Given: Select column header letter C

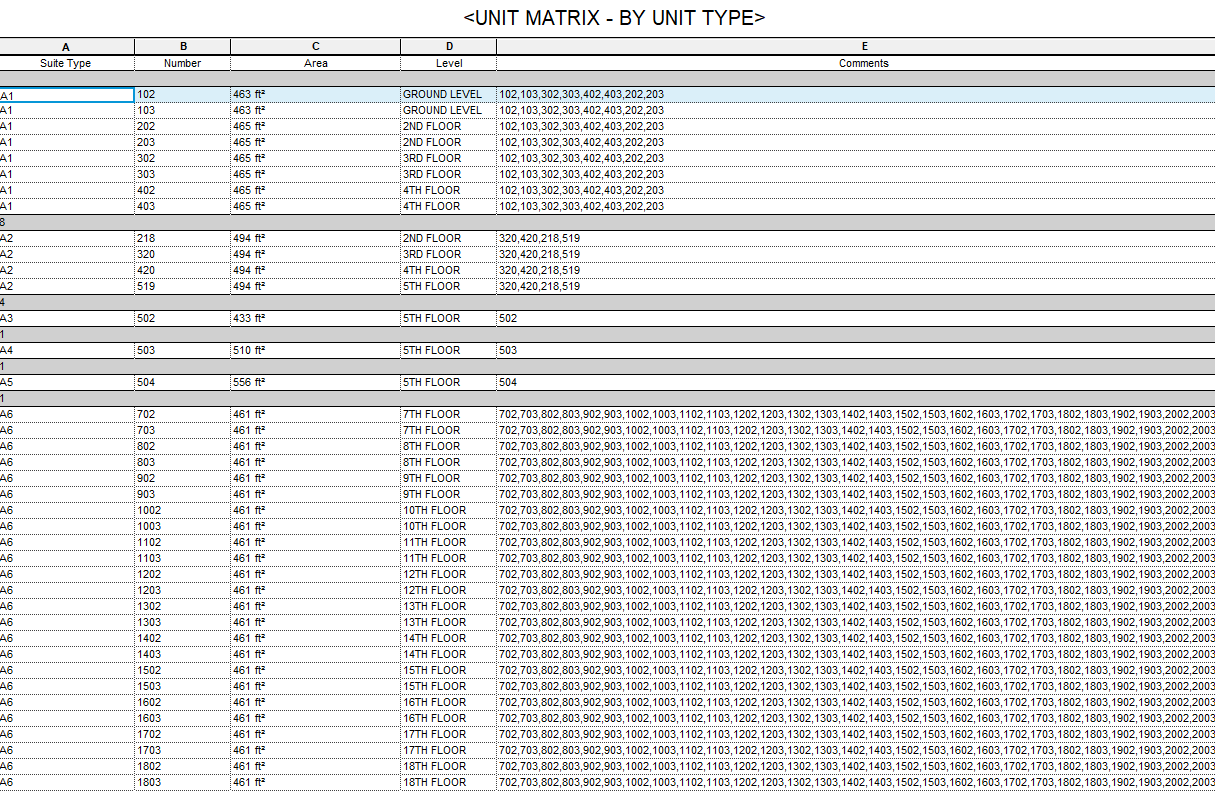Looking at the screenshot, I should tap(316, 46).
